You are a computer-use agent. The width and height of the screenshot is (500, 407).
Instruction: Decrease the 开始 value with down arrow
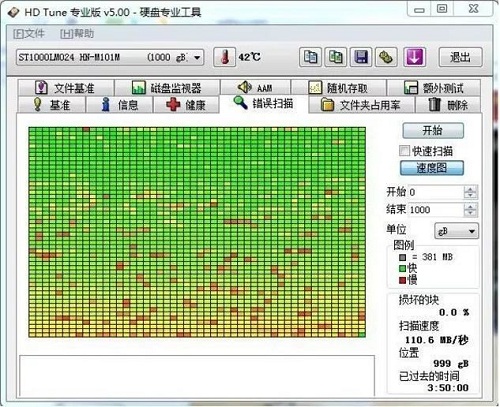pyautogui.click(x=470, y=196)
